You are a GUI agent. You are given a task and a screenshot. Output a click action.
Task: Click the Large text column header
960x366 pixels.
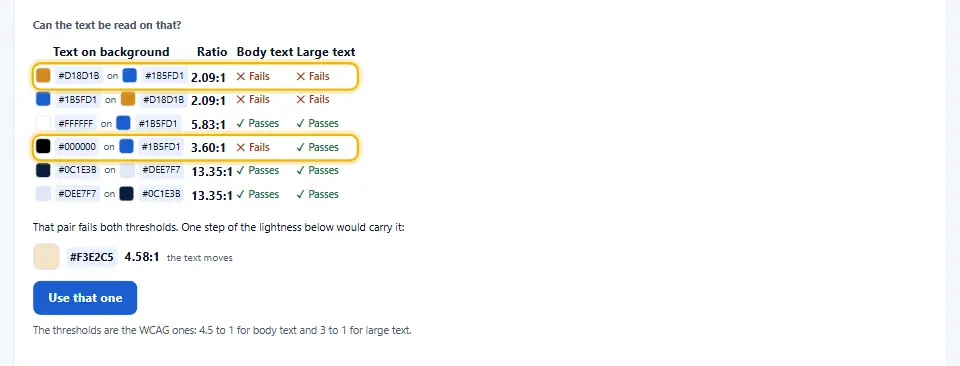(326, 52)
